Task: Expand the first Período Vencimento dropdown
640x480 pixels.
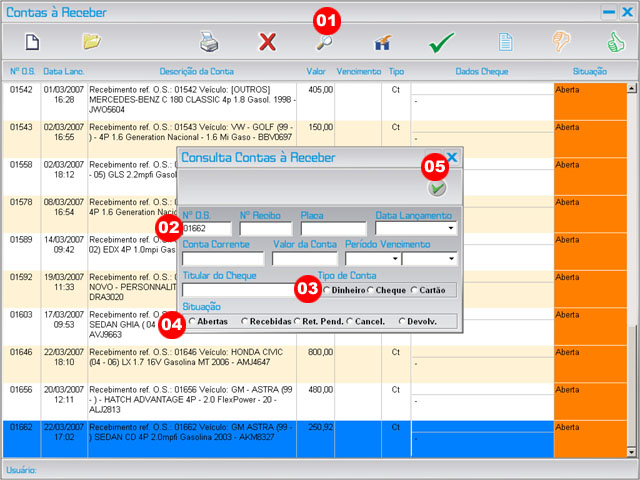Action: click(394, 259)
